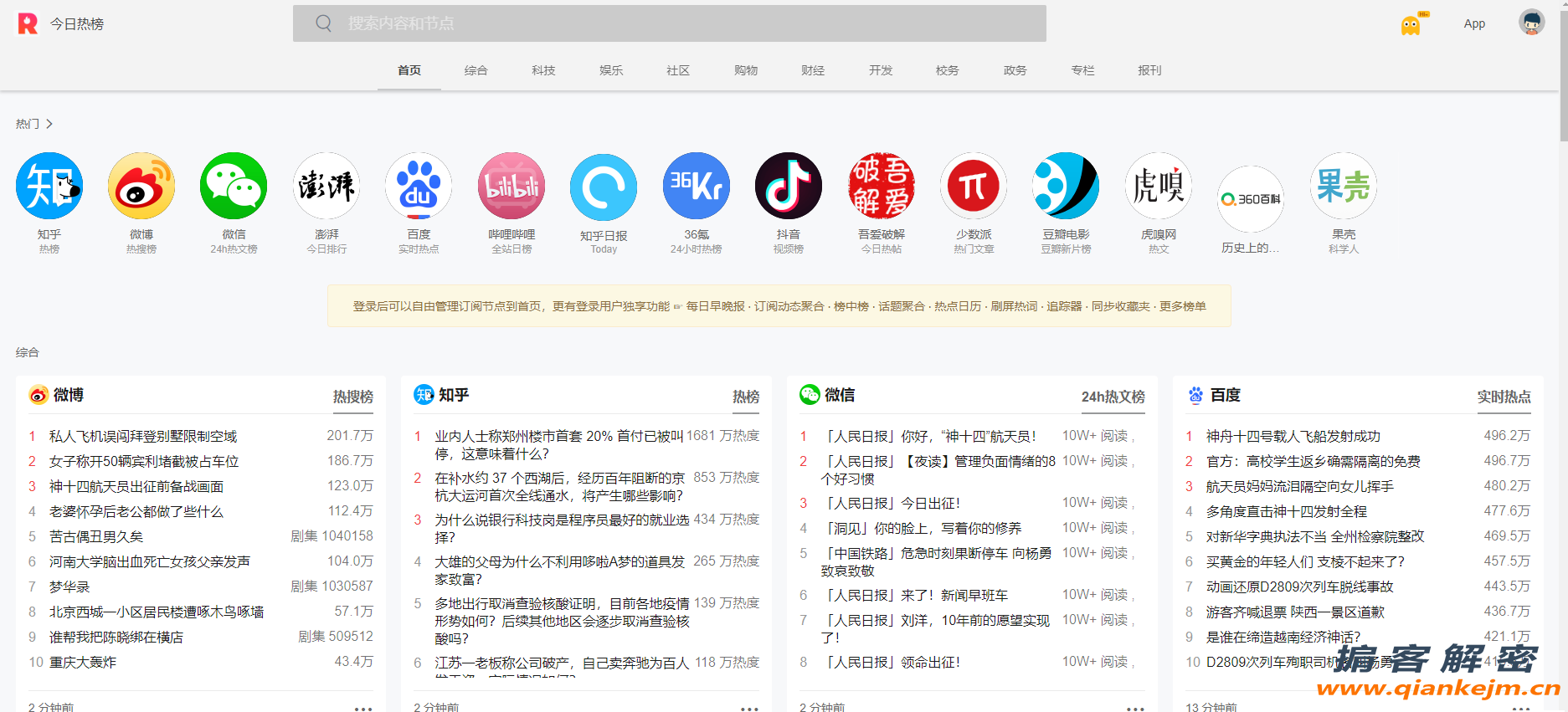Screen dimensions: 1568x712
Task: Open the 虎嗅网 热文 icon
Action: (x=1159, y=186)
